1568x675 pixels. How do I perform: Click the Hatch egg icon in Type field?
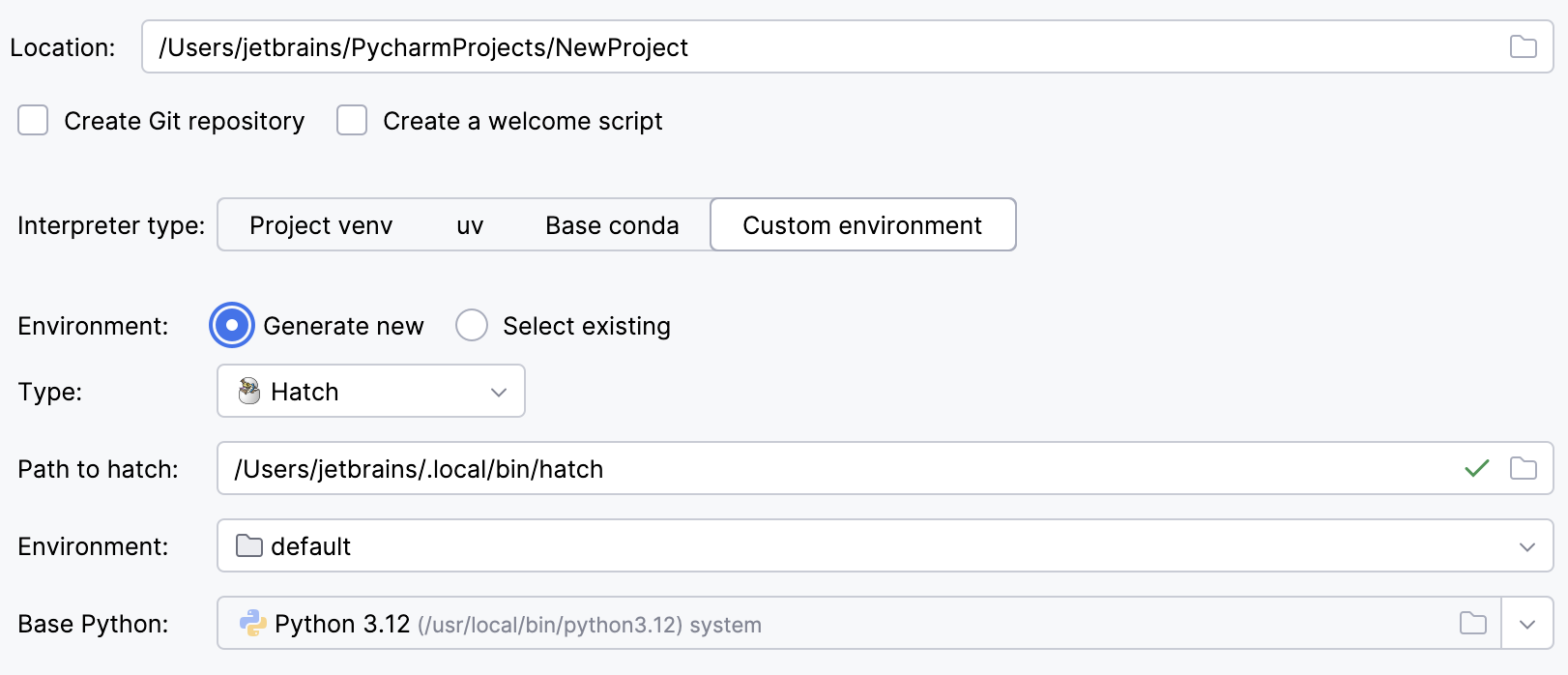point(249,391)
